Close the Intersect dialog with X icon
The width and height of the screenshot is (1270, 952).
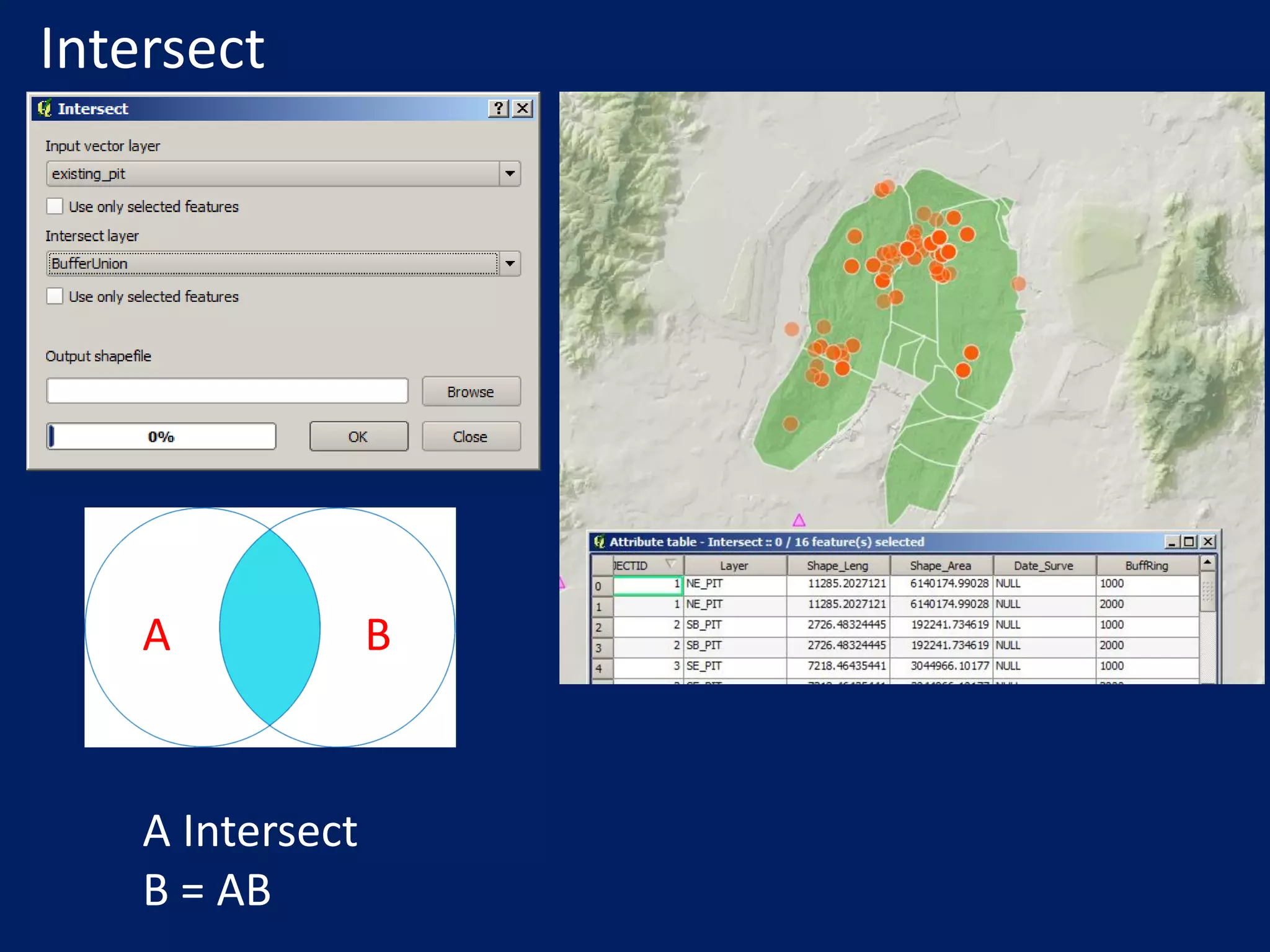pyautogui.click(x=523, y=108)
